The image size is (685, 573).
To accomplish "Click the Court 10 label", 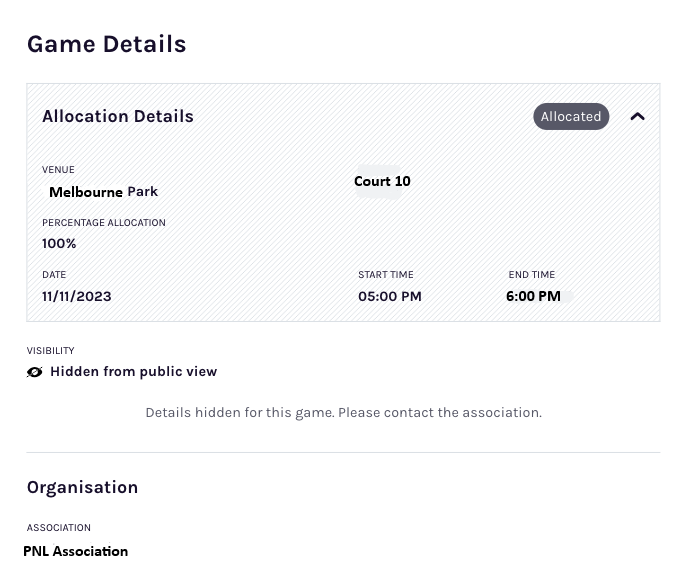I will point(382,181).
